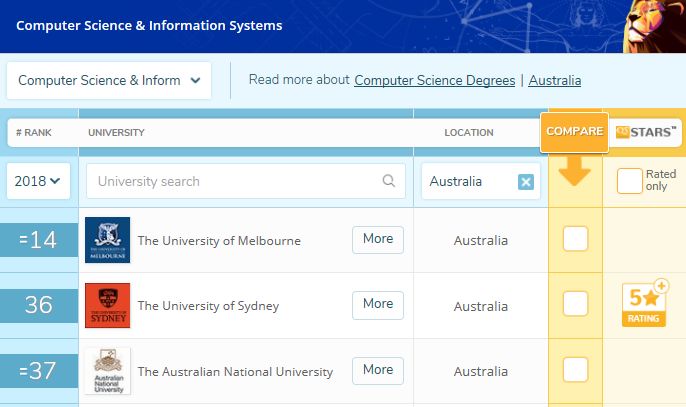The height and width of the screenshot is (407, 686).
Task: Click Australia location text in Sydney row
Action: coord(481,306)
